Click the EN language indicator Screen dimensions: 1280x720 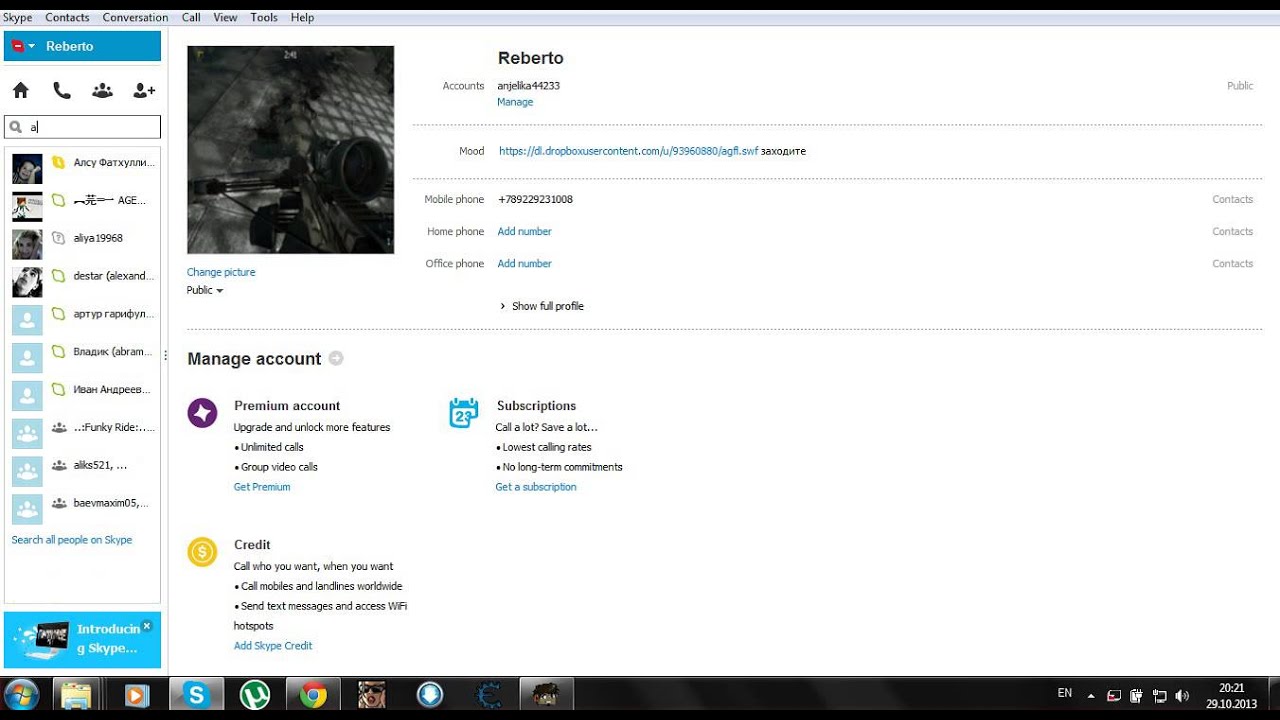[x=1065, y=693]
